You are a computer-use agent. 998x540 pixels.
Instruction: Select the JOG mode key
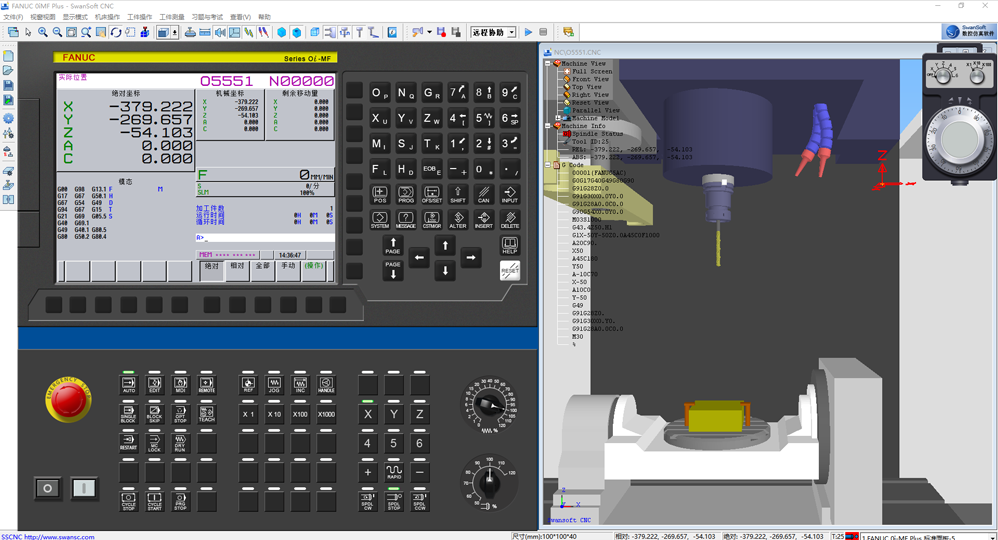point(274,384)
